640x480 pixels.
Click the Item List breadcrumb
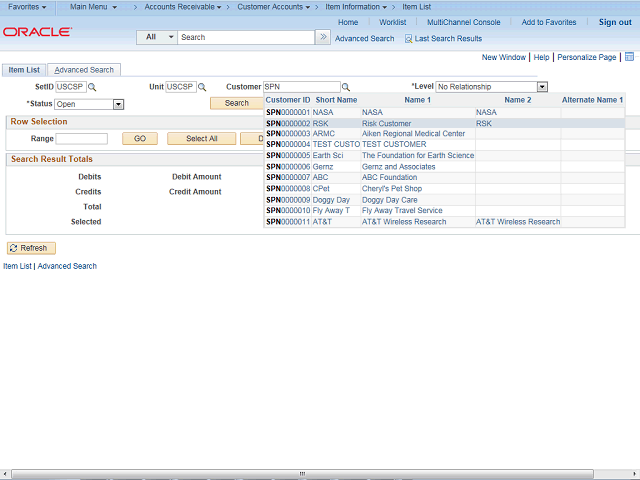point(416,7)
